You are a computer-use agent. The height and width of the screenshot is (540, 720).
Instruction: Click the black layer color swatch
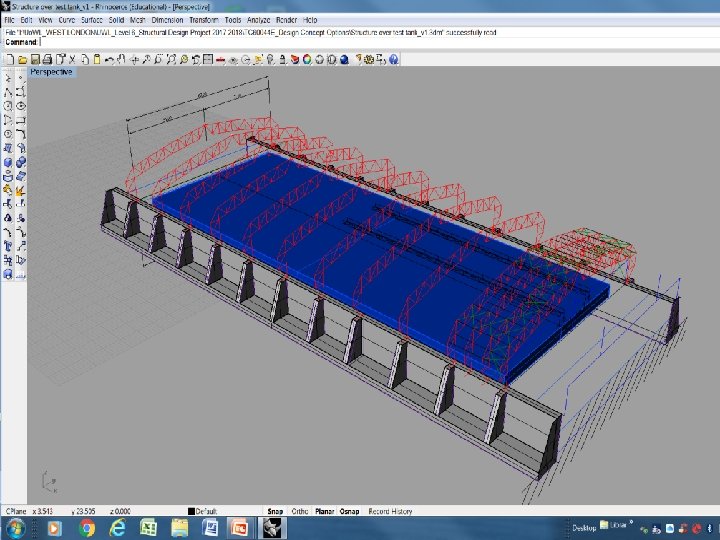click(189, 511)
